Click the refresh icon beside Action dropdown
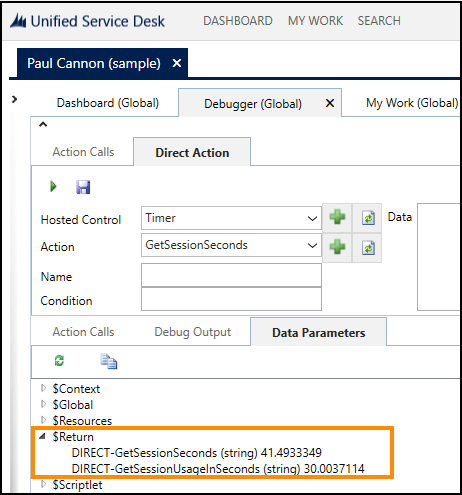 click(x=368, y=248)
